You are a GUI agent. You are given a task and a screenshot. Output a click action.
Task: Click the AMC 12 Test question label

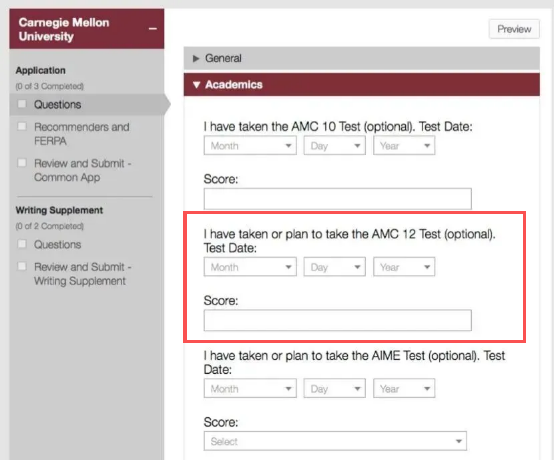point(349,241)
